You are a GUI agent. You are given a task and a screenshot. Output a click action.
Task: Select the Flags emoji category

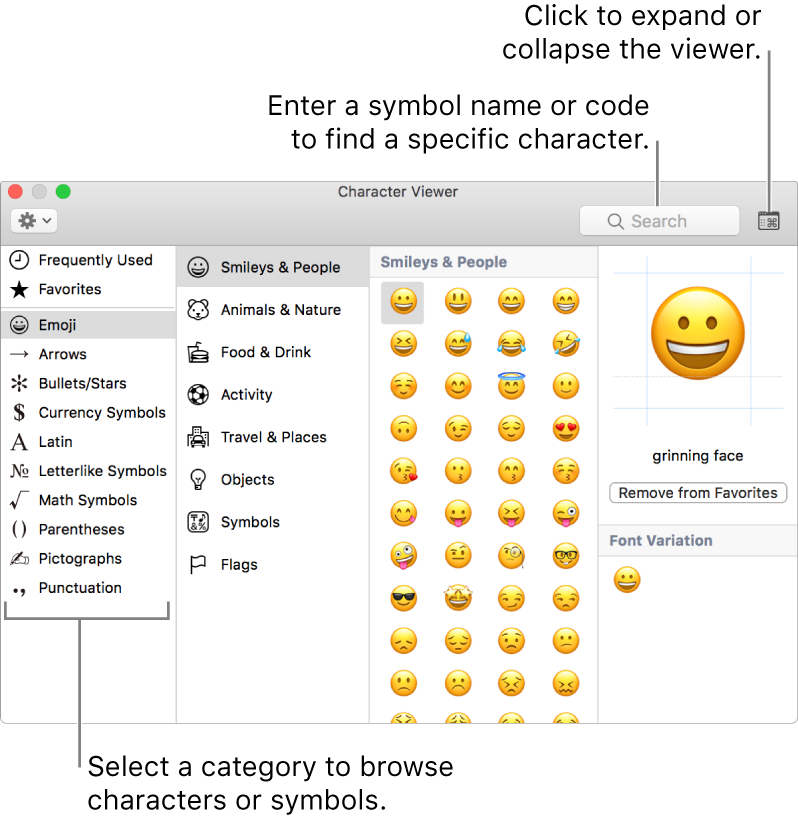pos(239,564)
